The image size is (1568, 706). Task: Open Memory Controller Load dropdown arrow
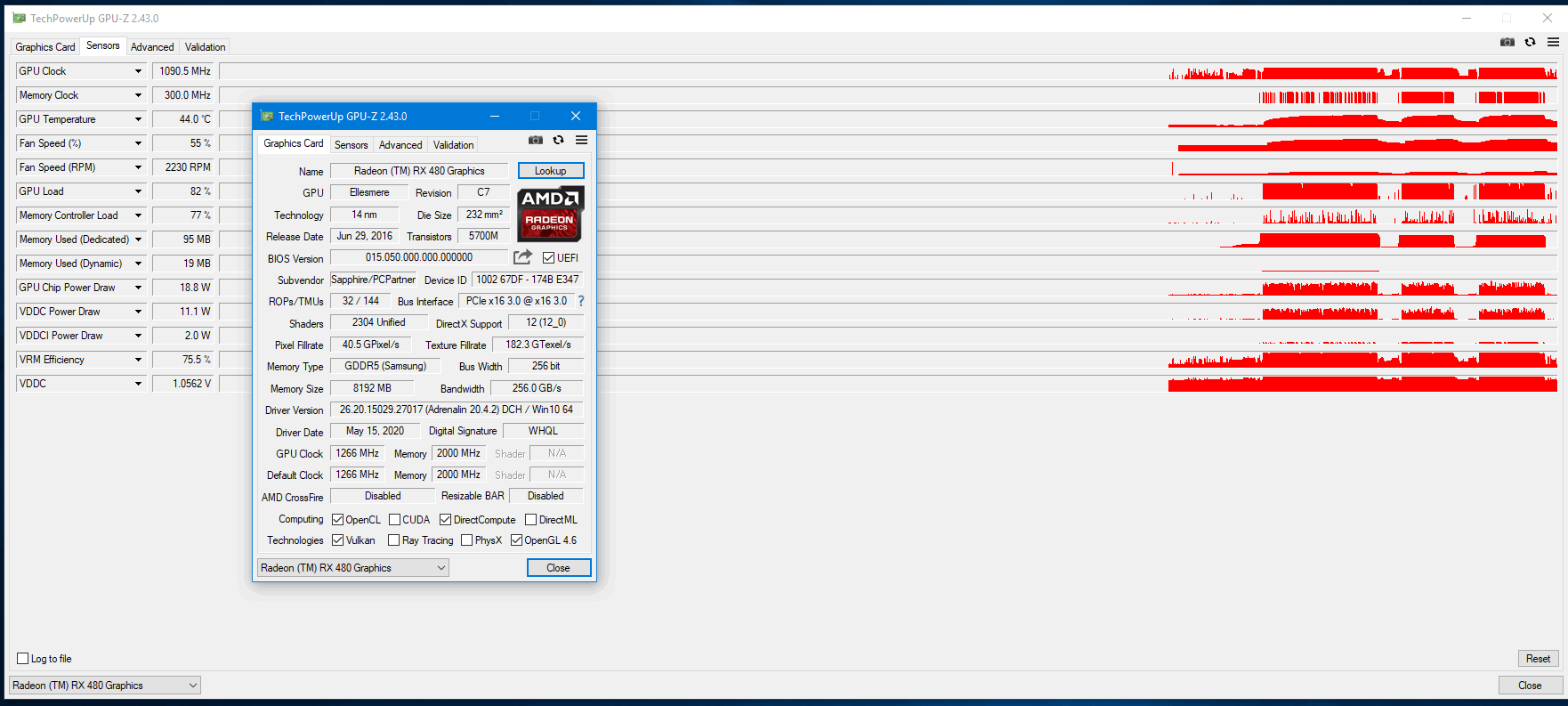(138, 215)
